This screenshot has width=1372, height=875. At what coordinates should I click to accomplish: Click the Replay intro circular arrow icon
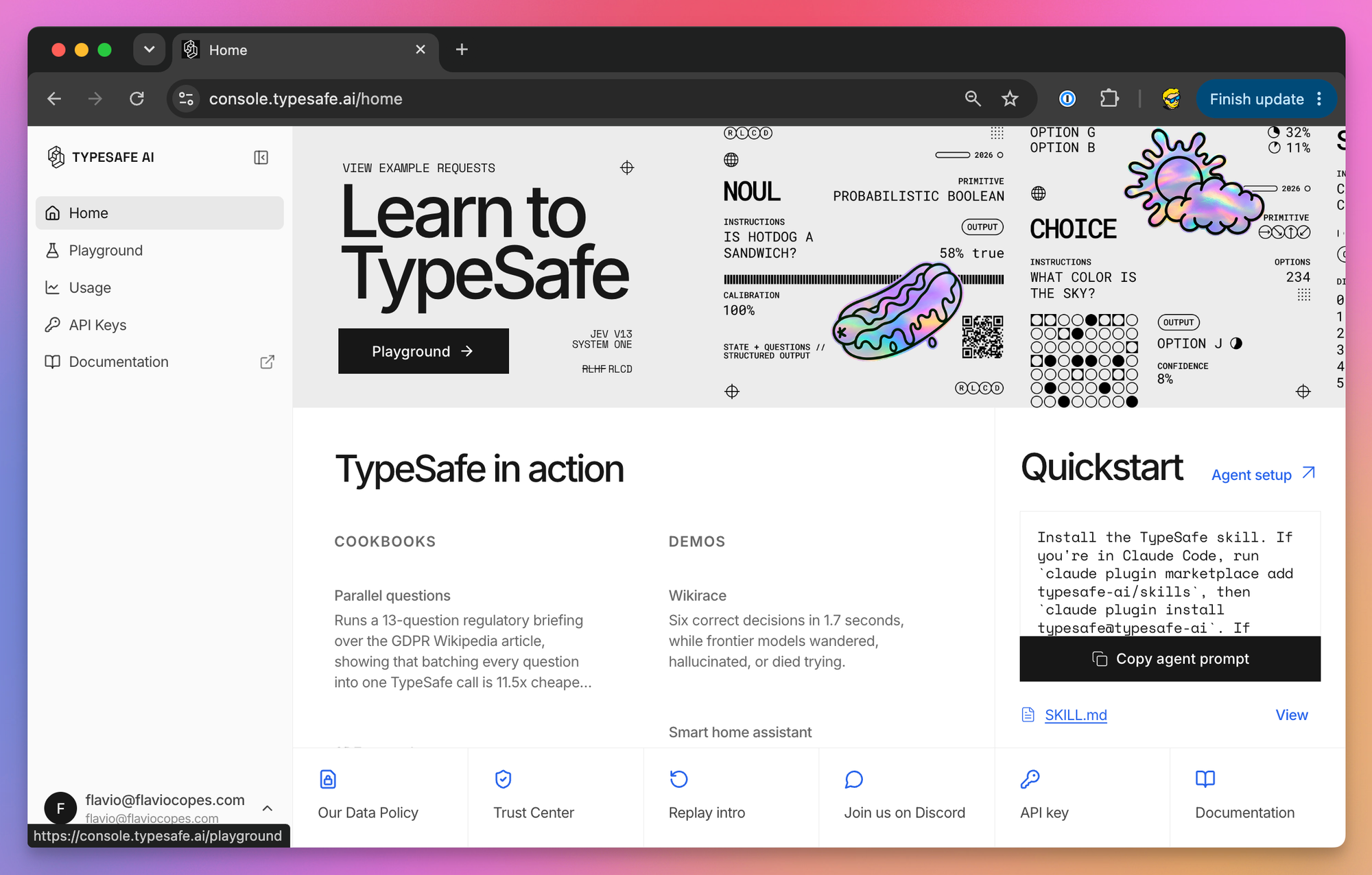(678, 779)
